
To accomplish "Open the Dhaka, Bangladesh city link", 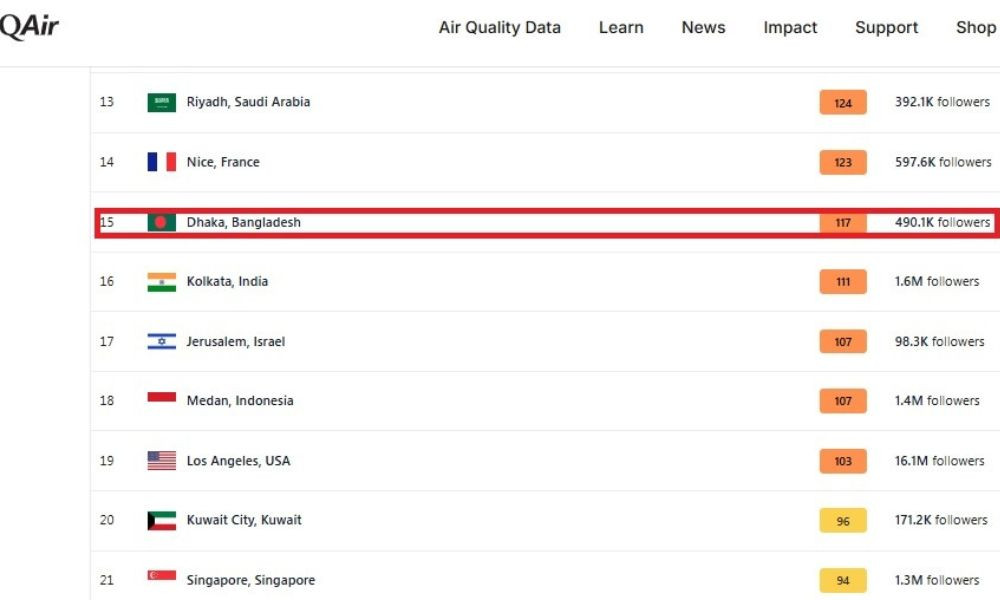I will (x=244, y=223).
